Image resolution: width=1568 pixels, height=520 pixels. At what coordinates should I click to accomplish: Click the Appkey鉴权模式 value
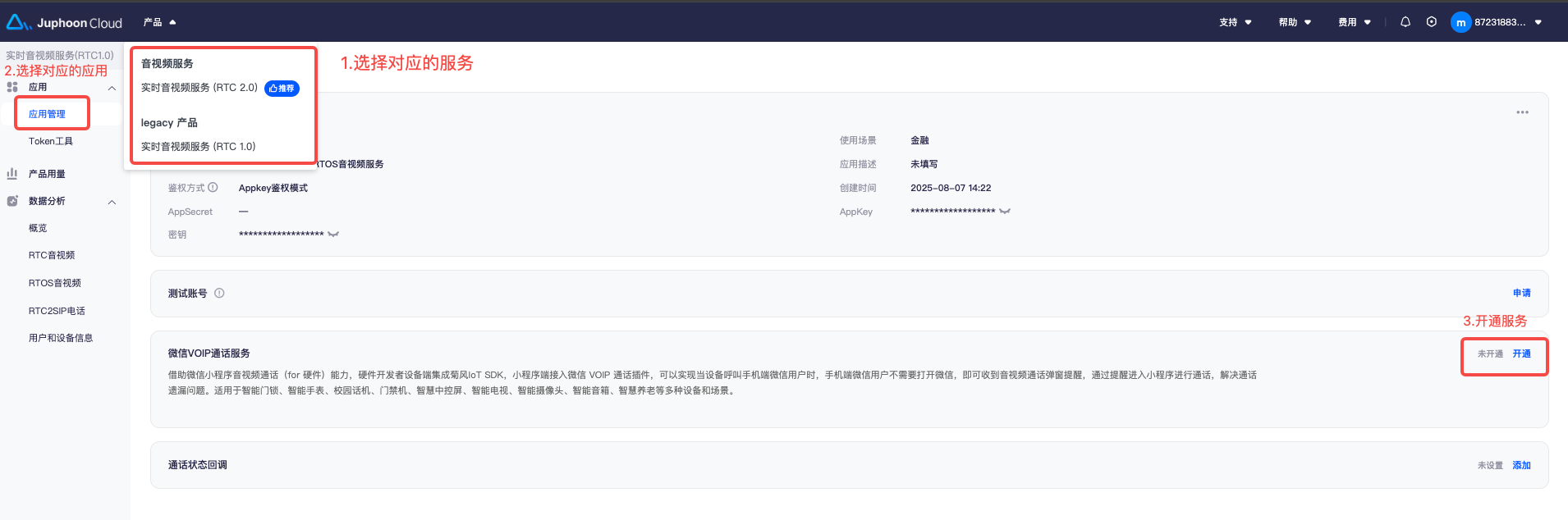pyautogui.click(x=273, y=188)
